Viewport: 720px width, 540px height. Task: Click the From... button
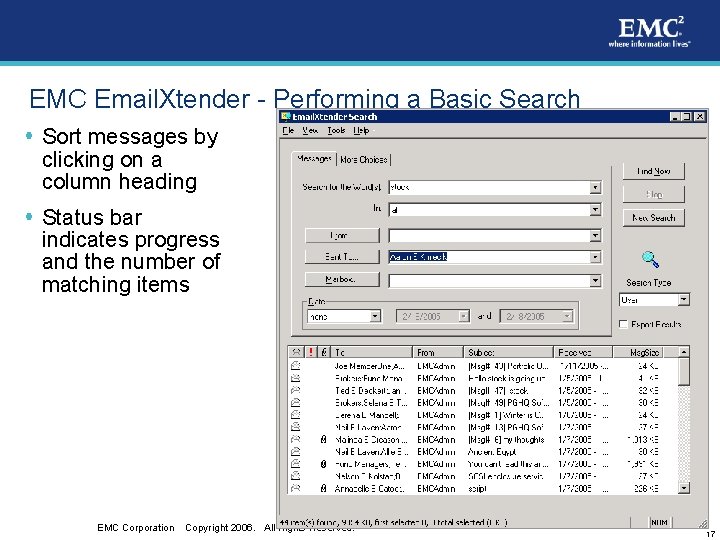pyautogui.click(x=342, y=236)
